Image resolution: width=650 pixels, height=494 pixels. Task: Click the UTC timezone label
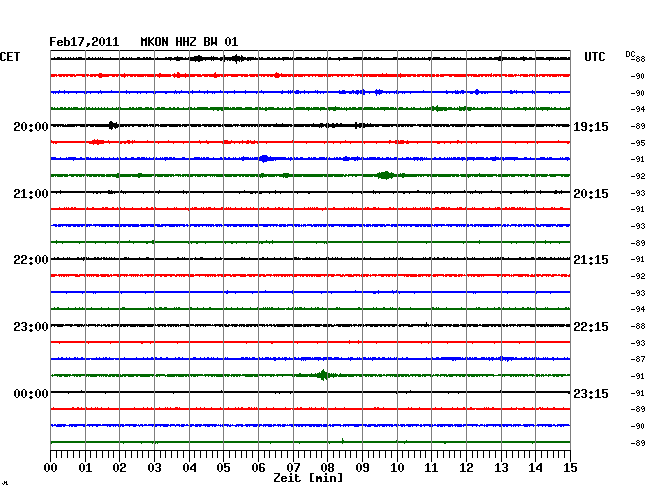click(594, 57)
